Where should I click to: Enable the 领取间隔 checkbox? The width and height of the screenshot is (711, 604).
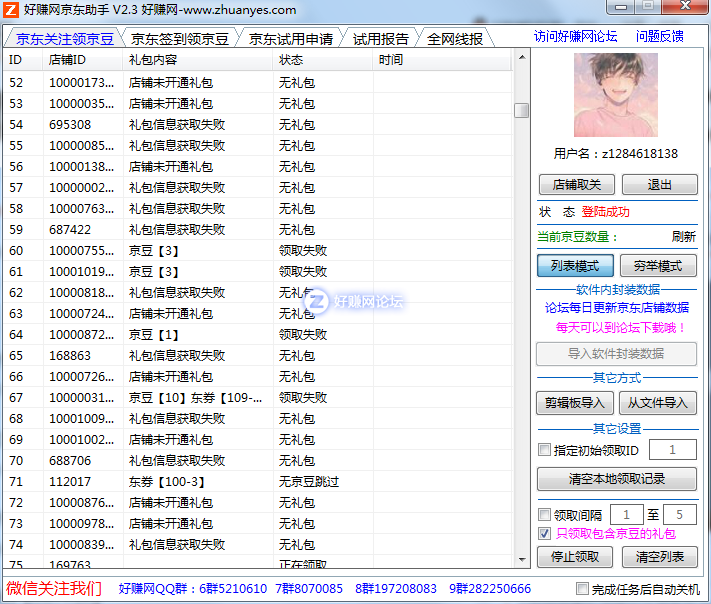pyautogui.click(x=544, y=515)
